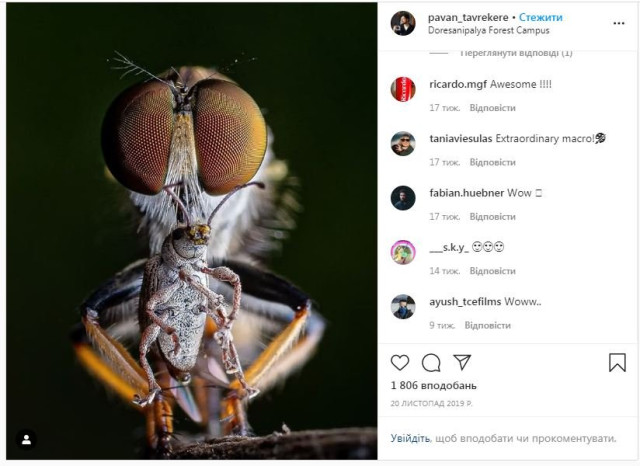This screenshot has height=466, width=640.
Task: Open fabian.huebner's avatar
Action: [x=402, y=197]
